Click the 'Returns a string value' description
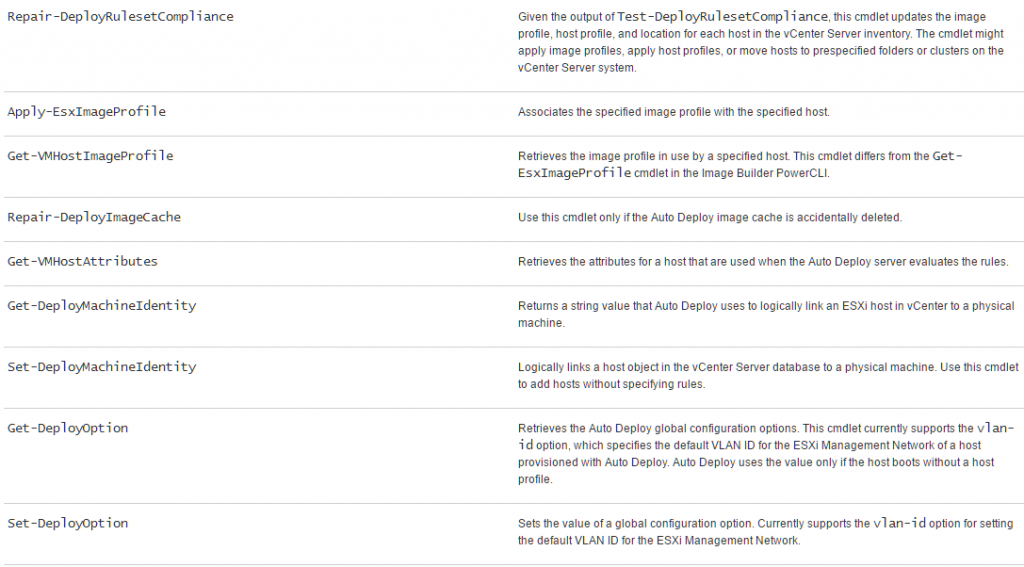The height and width of the screenshot is (567, 1024). pos(766,314)
